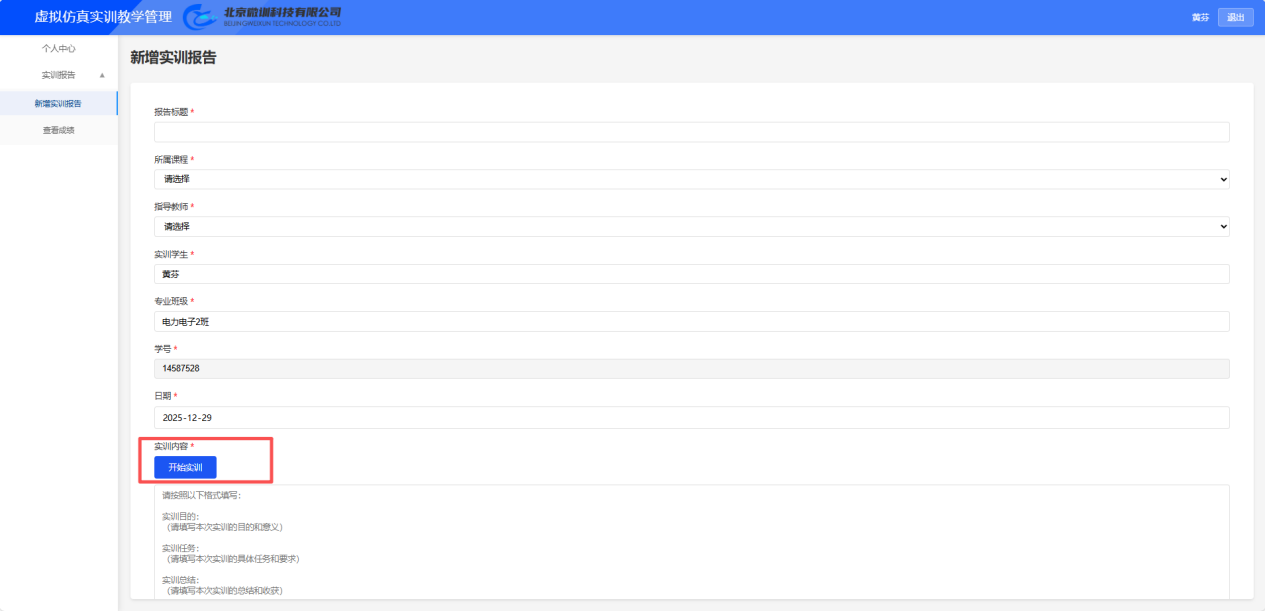
Task: Click the 实训报告 sidebar menu label
Action: [x=58, y=75]
